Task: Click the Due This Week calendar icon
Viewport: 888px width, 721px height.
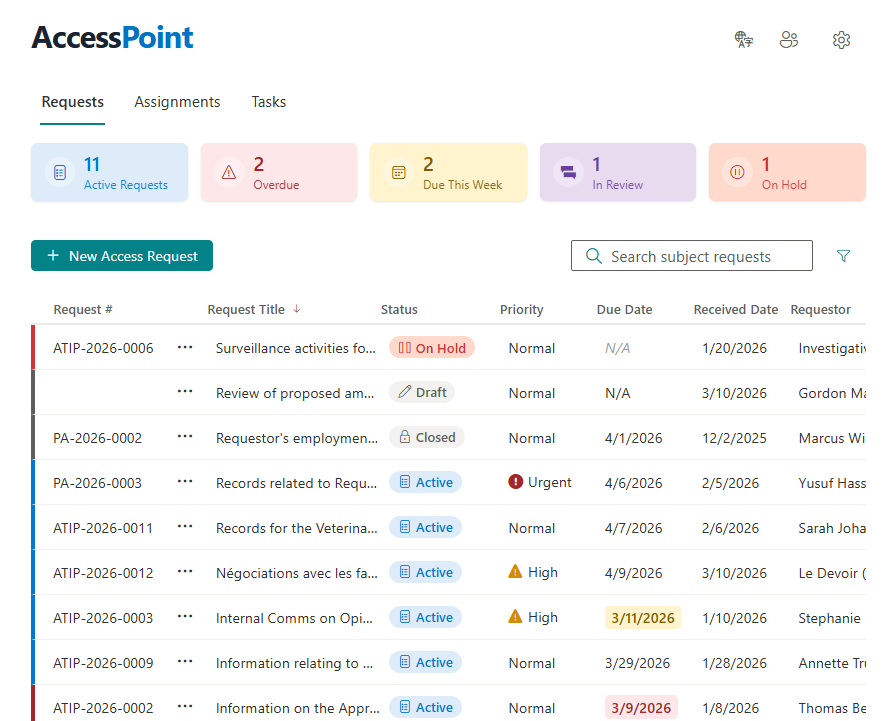Action: pyautogui.click(x=398, y=171)
